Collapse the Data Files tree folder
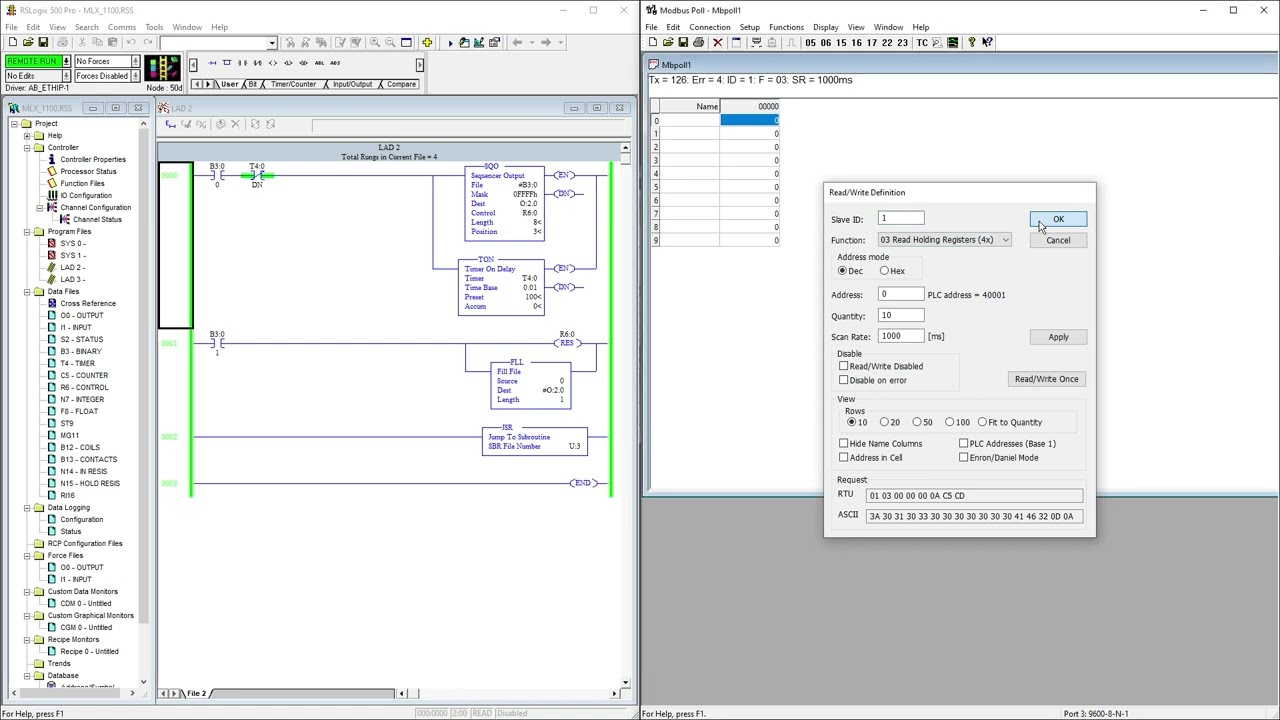Viewport: 1280px width, 720px height. click(27, 291)
